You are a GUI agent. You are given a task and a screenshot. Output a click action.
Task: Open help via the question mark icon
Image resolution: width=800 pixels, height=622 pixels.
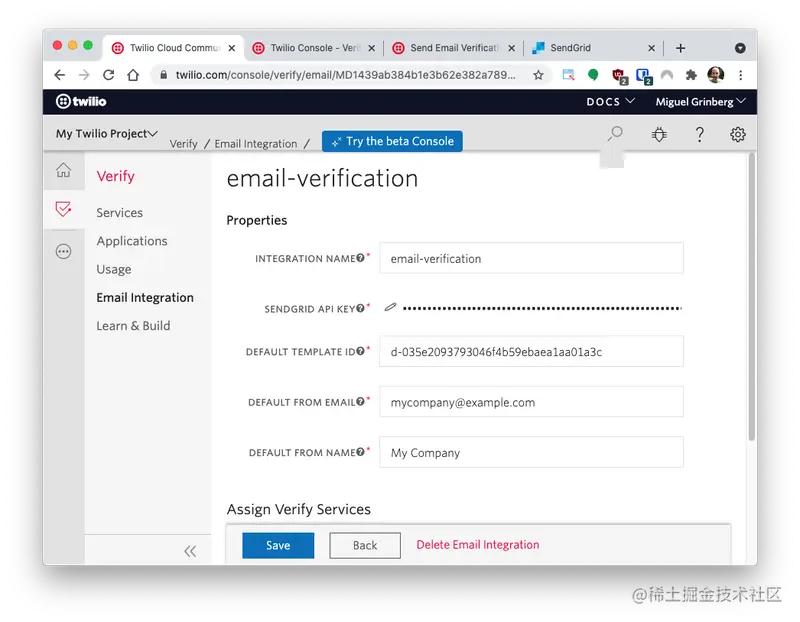[x=698, y=133]
